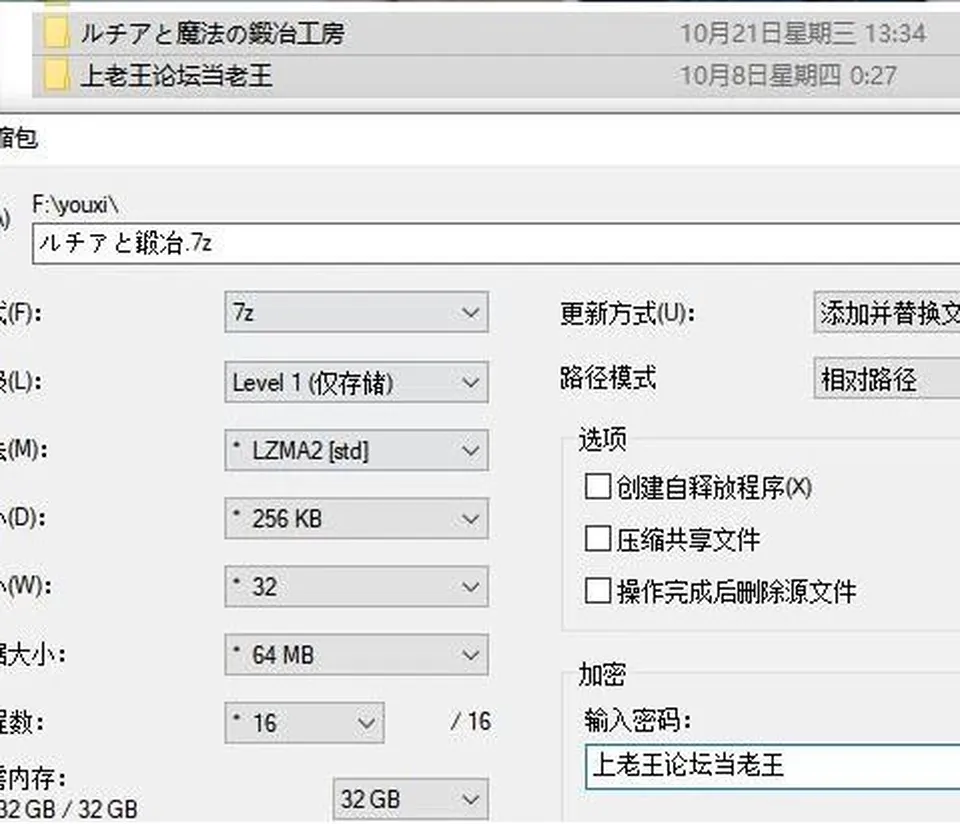
Task: Click the date 10月8日星期四 0:27
Action: tap(789, 76)
